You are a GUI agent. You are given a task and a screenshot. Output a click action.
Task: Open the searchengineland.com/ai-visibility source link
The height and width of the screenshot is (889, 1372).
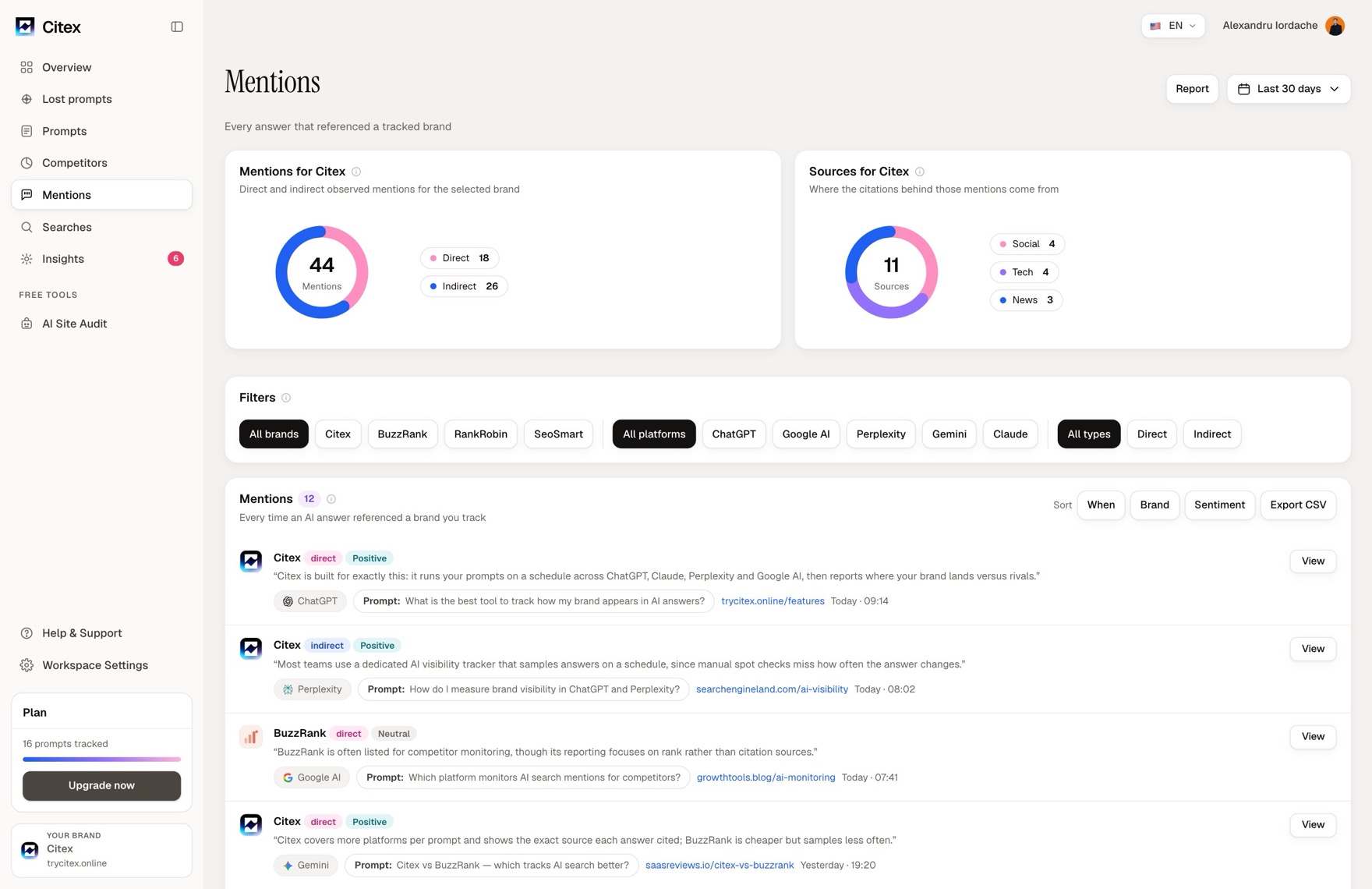(772, 689)
